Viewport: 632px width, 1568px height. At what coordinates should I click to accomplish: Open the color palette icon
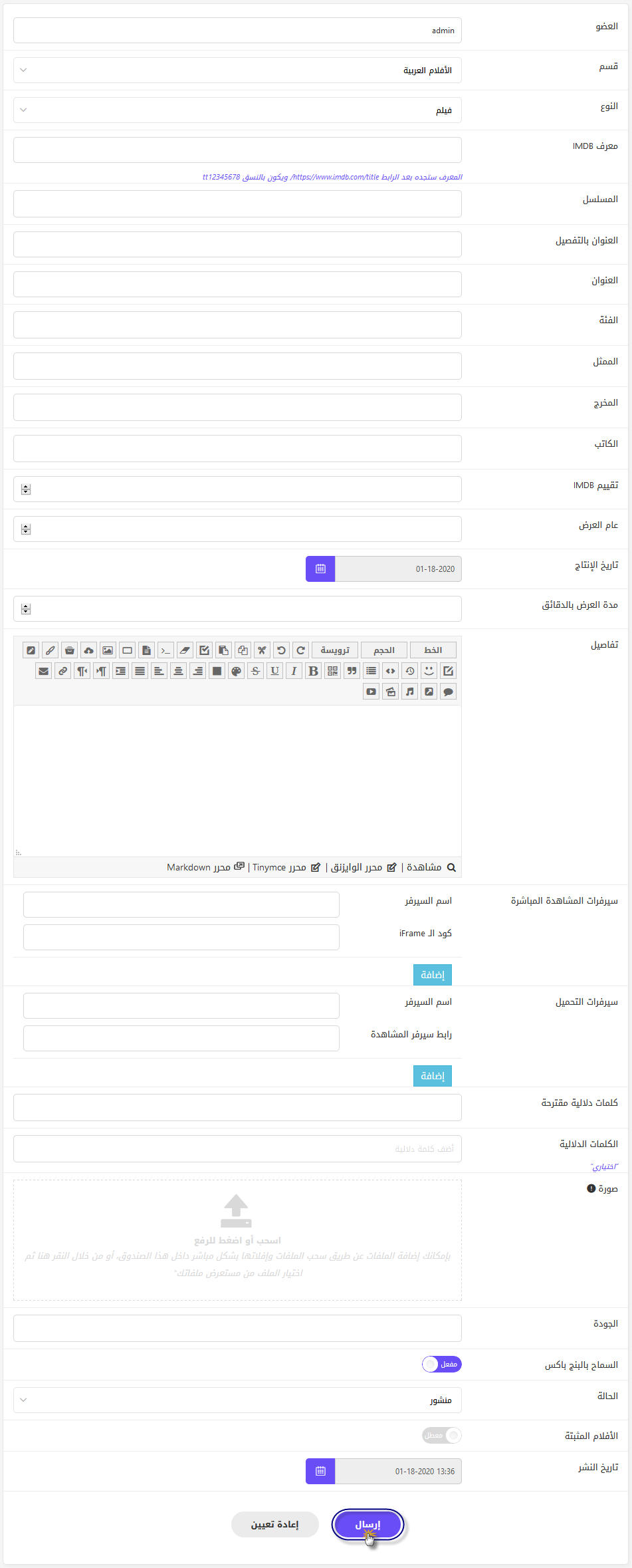coord(236,671)
